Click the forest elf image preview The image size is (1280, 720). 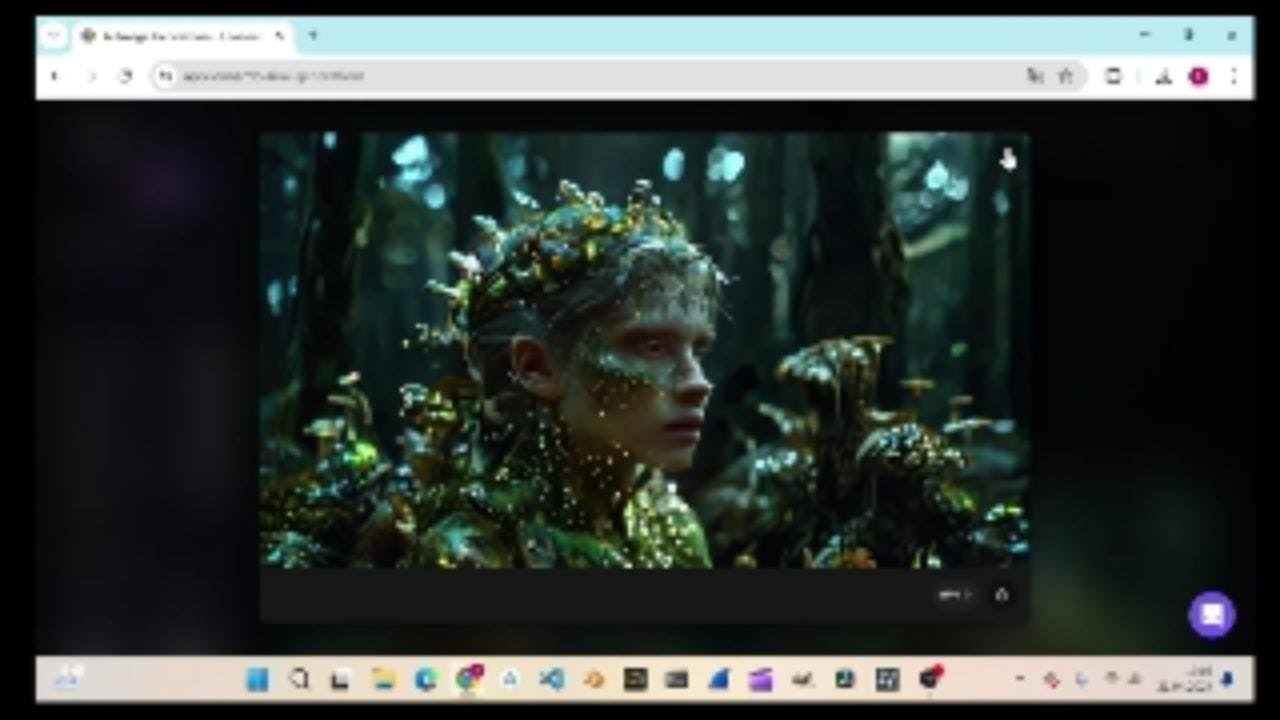click(x=644, y=350)
